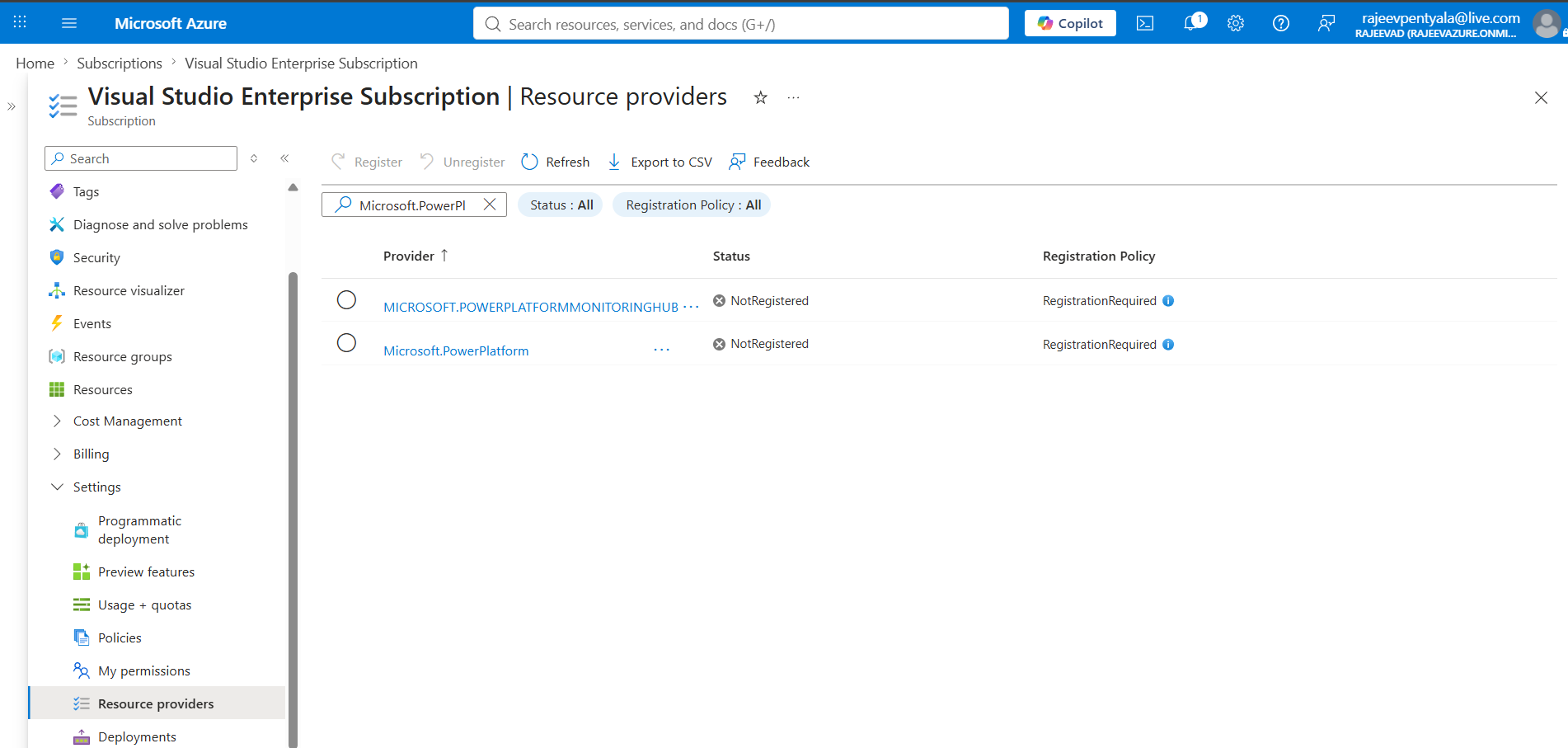Select the MICROSOFT.POWERPLATFORMMONITORINGHUB radio button

pyautogui.click(x=346, y=299)
